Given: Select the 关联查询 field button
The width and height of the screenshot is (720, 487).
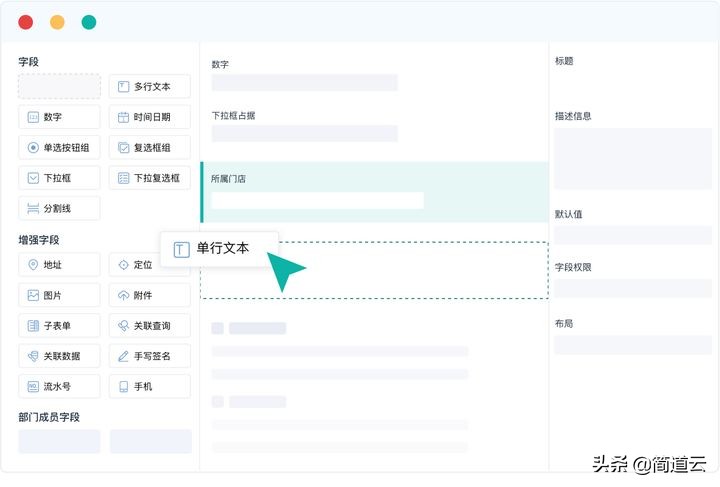Looking at the screenshot, I should pyautogui.click(x=150, y=325).
